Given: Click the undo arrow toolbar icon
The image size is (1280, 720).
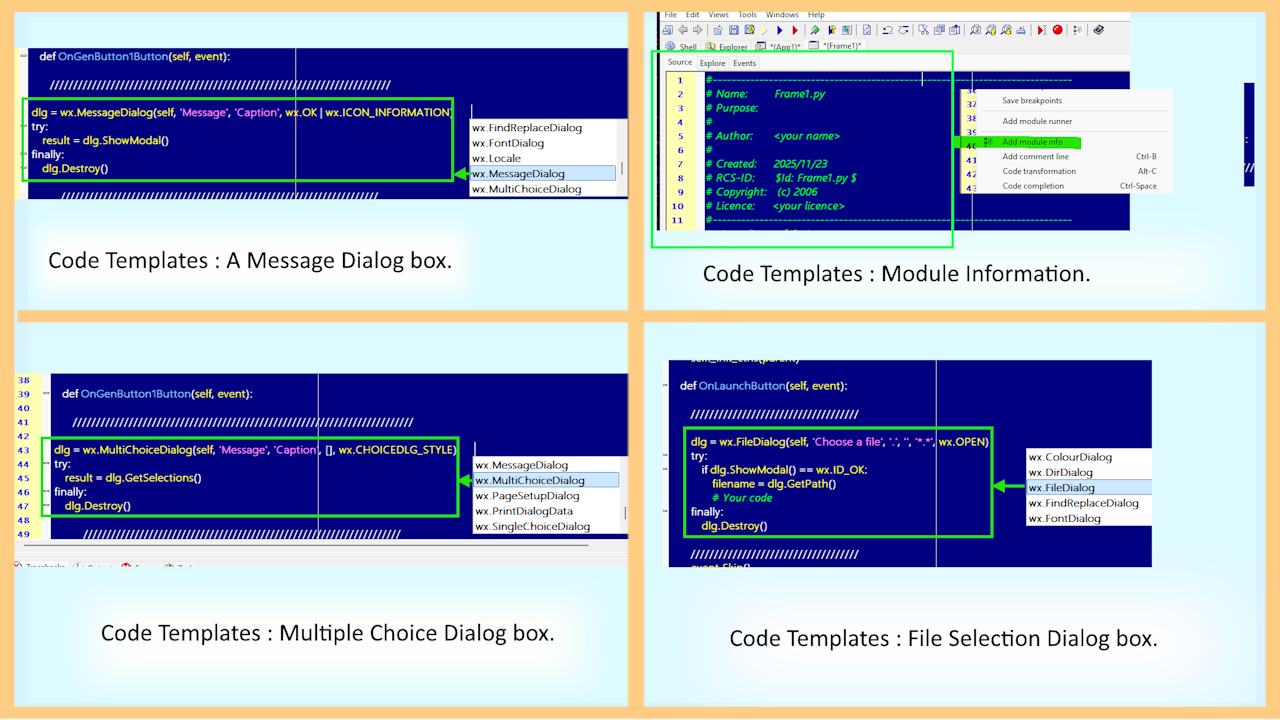Looking at the screenshot, I should click(x=887, y=30).
